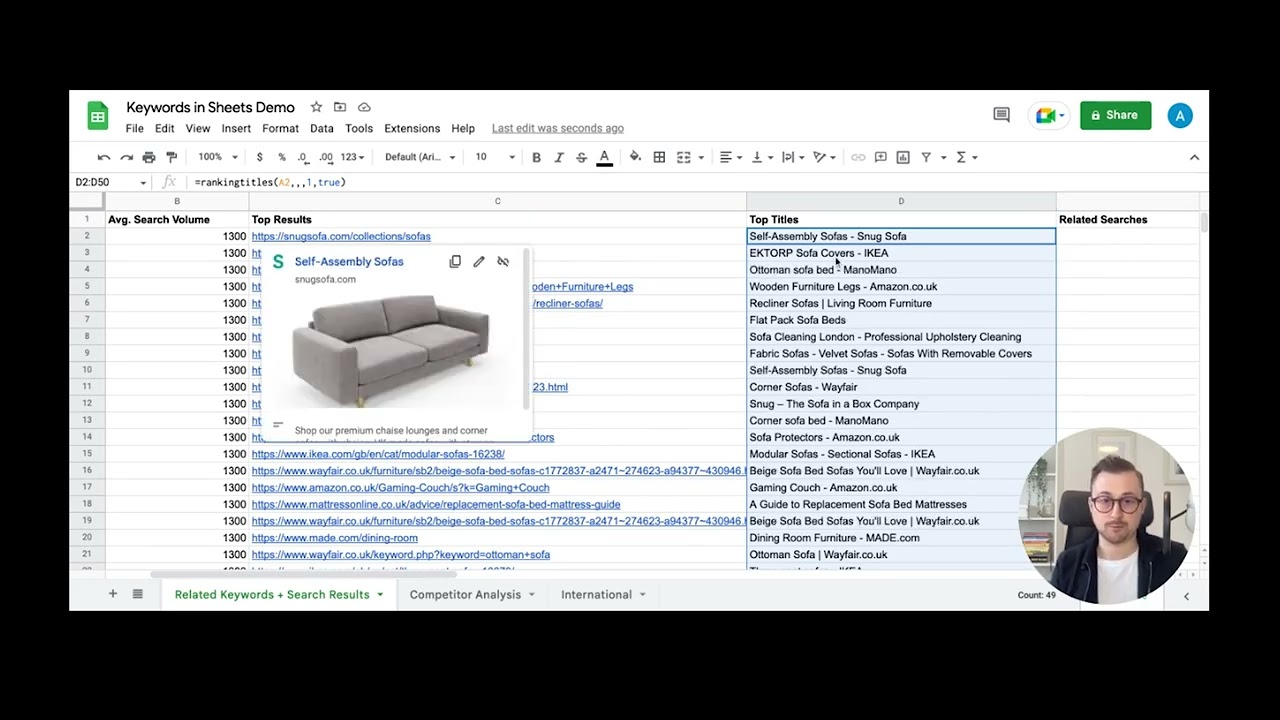Viewport: 1280px width, 720px height.
Task: Open the Help menu
Action: point(463,128)
